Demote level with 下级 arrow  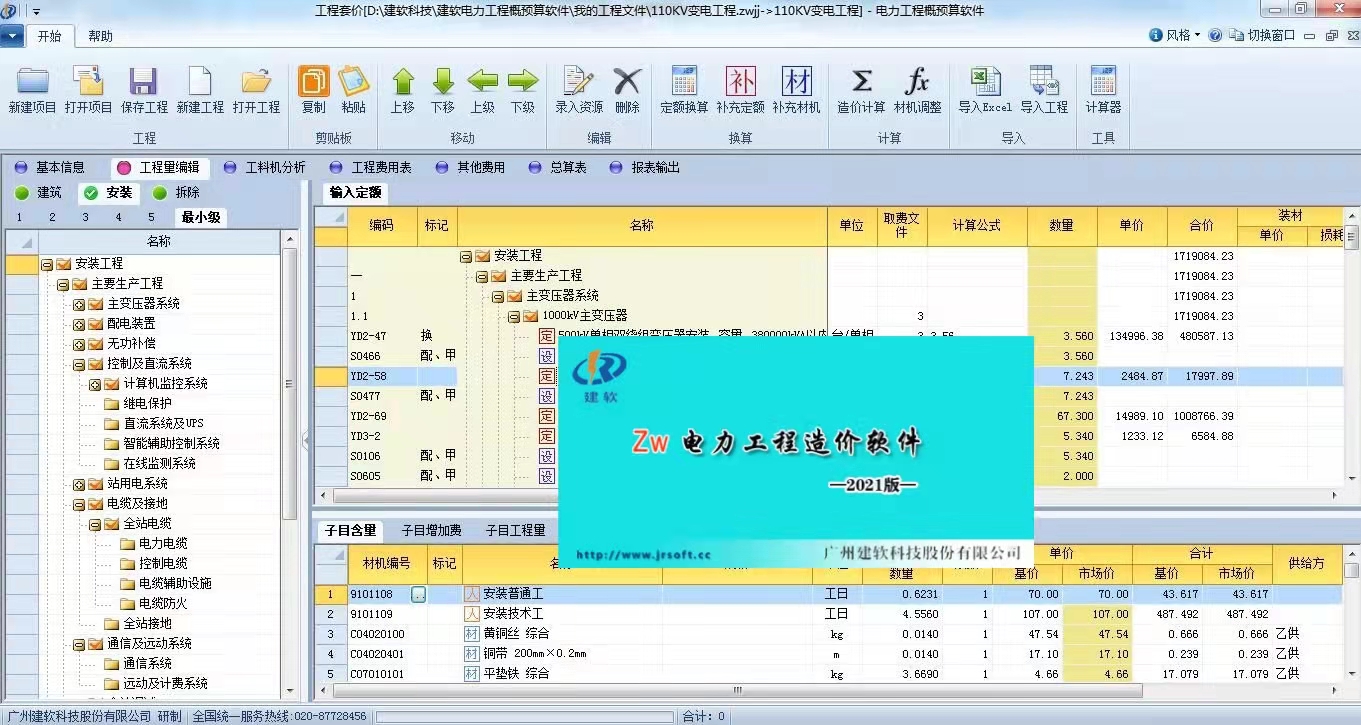point(523,90)
